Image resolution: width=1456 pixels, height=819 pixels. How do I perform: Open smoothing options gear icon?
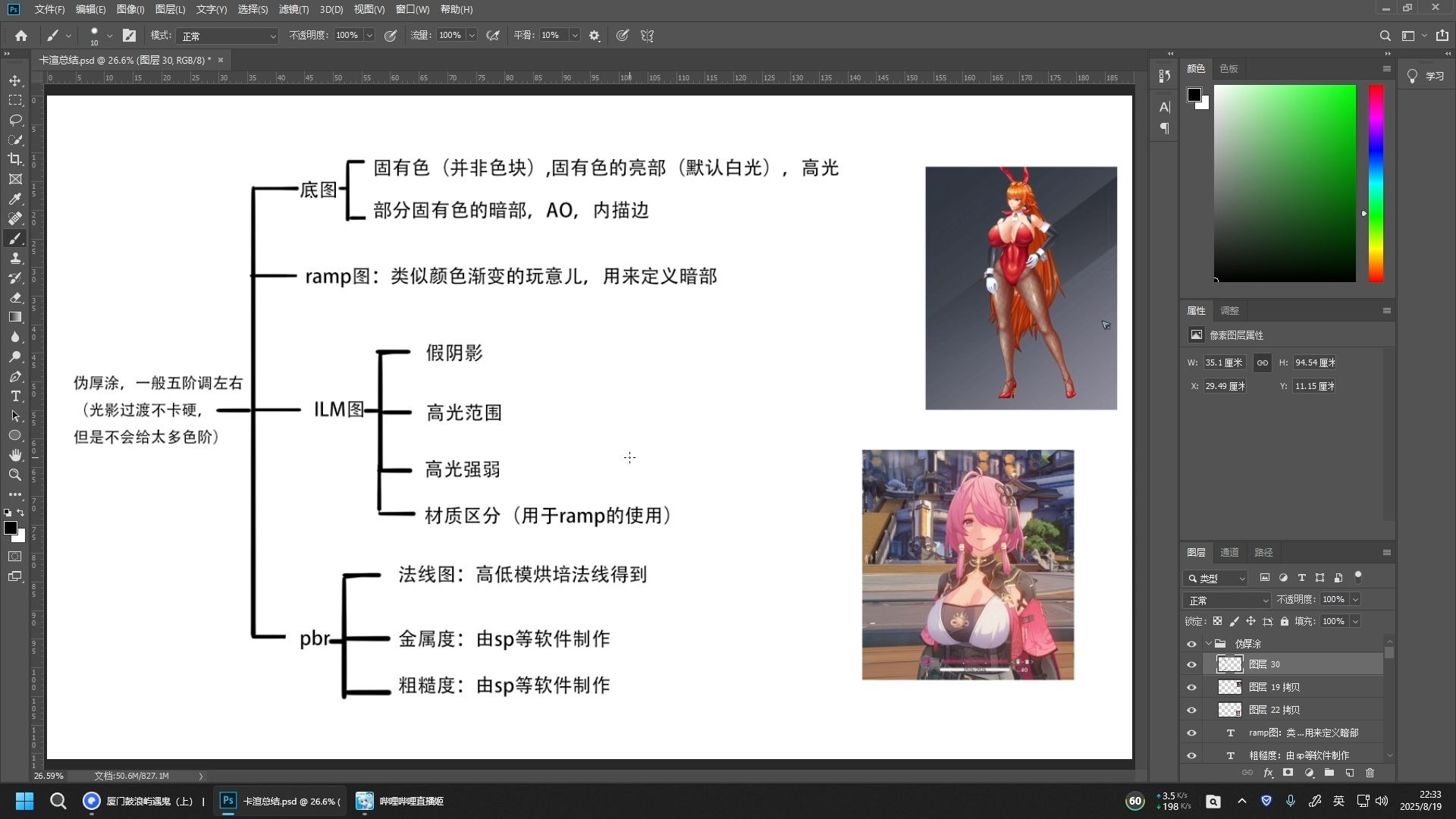(x=595, y=36)
